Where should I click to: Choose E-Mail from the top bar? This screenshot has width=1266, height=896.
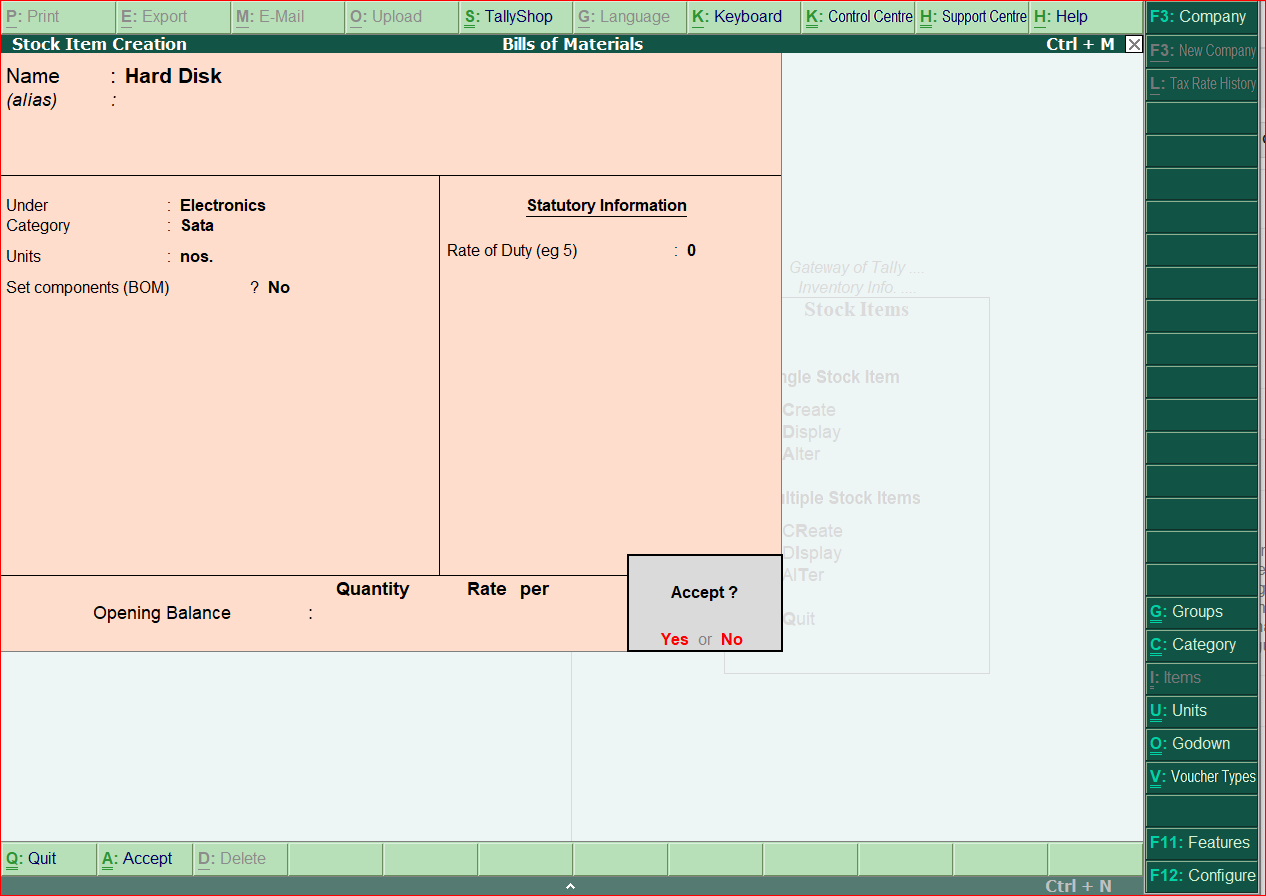pyautogui.click(x=287, y=17)
